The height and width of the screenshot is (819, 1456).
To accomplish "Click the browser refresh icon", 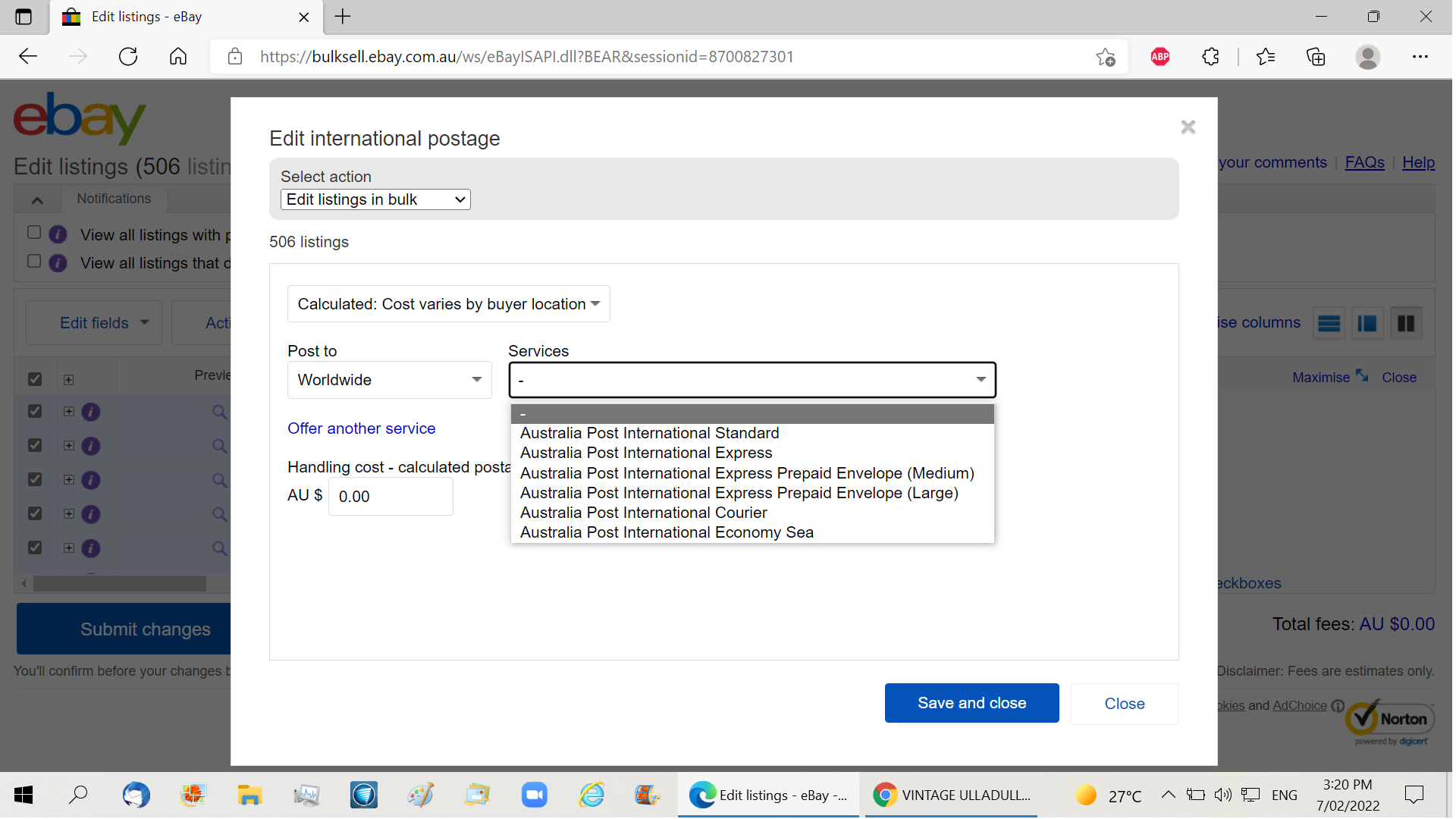I will coord(128,57).
